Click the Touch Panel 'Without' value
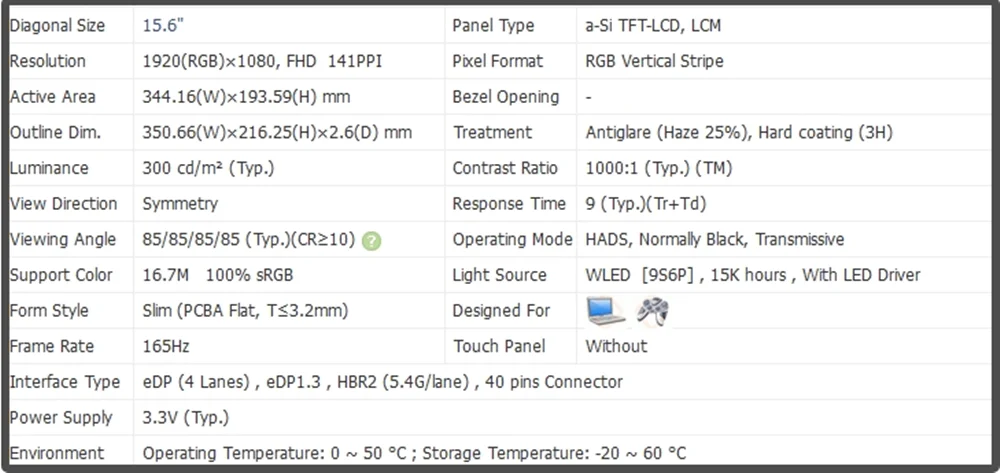Screen dimensions: 1000x473 coord(616,347)
